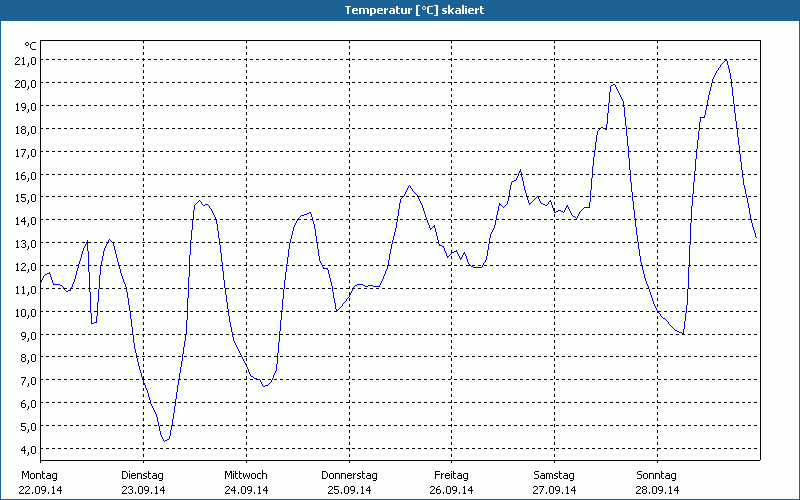
Task: Select the 'Mittwoch' day label
Action: tap(246, 476)
